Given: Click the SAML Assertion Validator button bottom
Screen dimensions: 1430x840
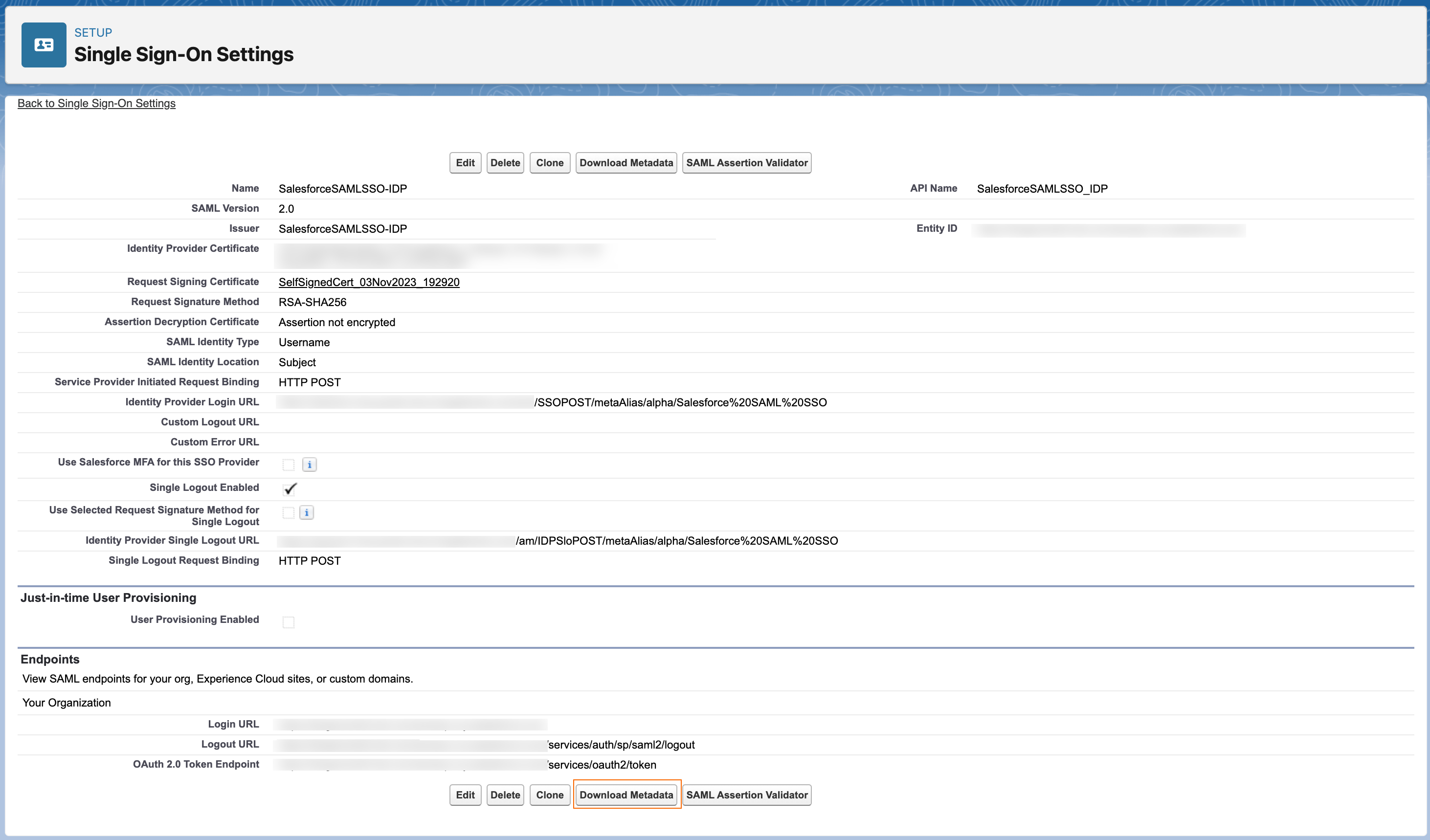Looking at the screenshot, I should pyautogui.click(x=747, y=795).
